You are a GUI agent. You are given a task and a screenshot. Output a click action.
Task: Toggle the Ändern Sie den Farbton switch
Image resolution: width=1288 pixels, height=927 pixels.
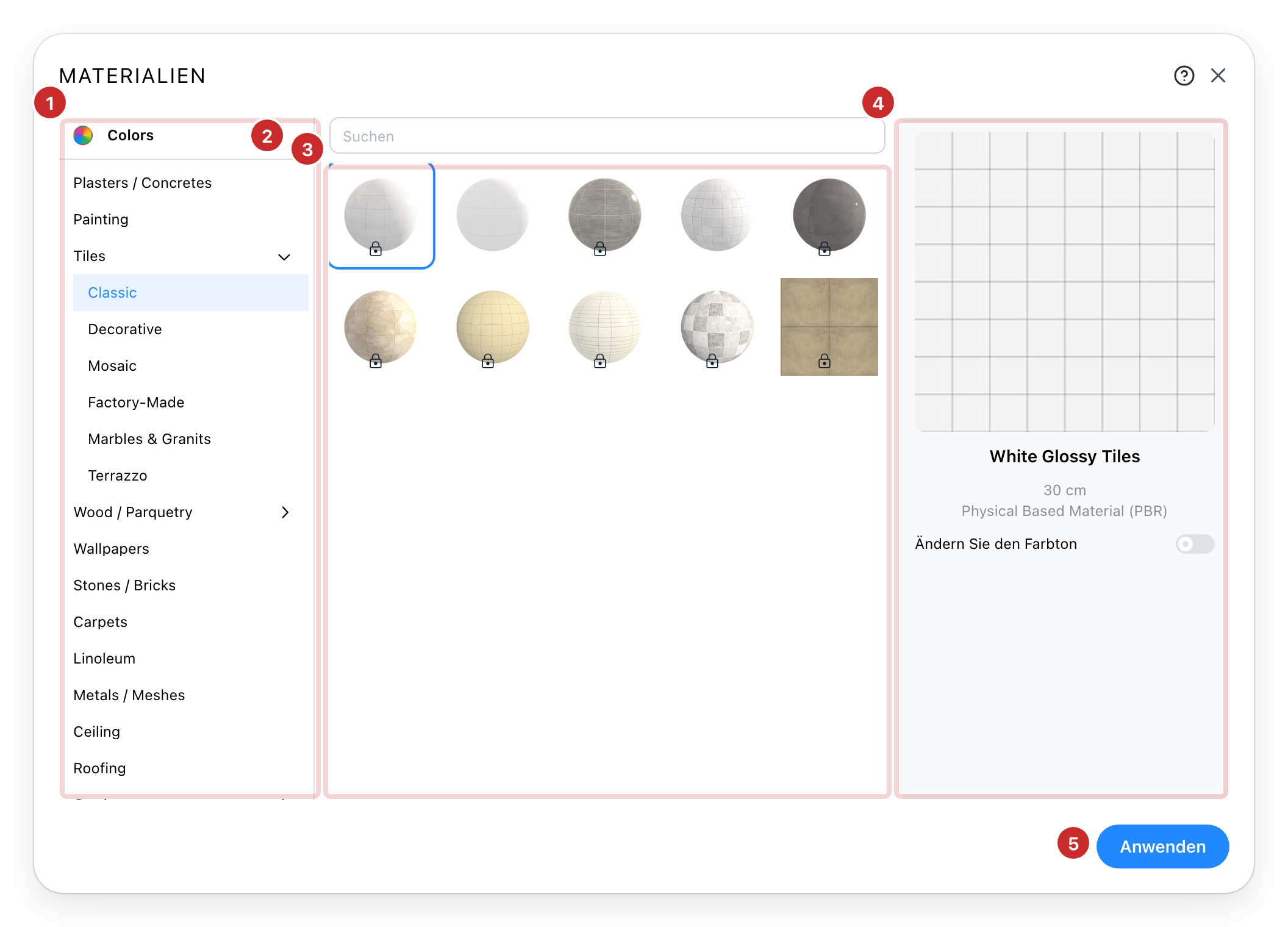(x=1195, y=544)
